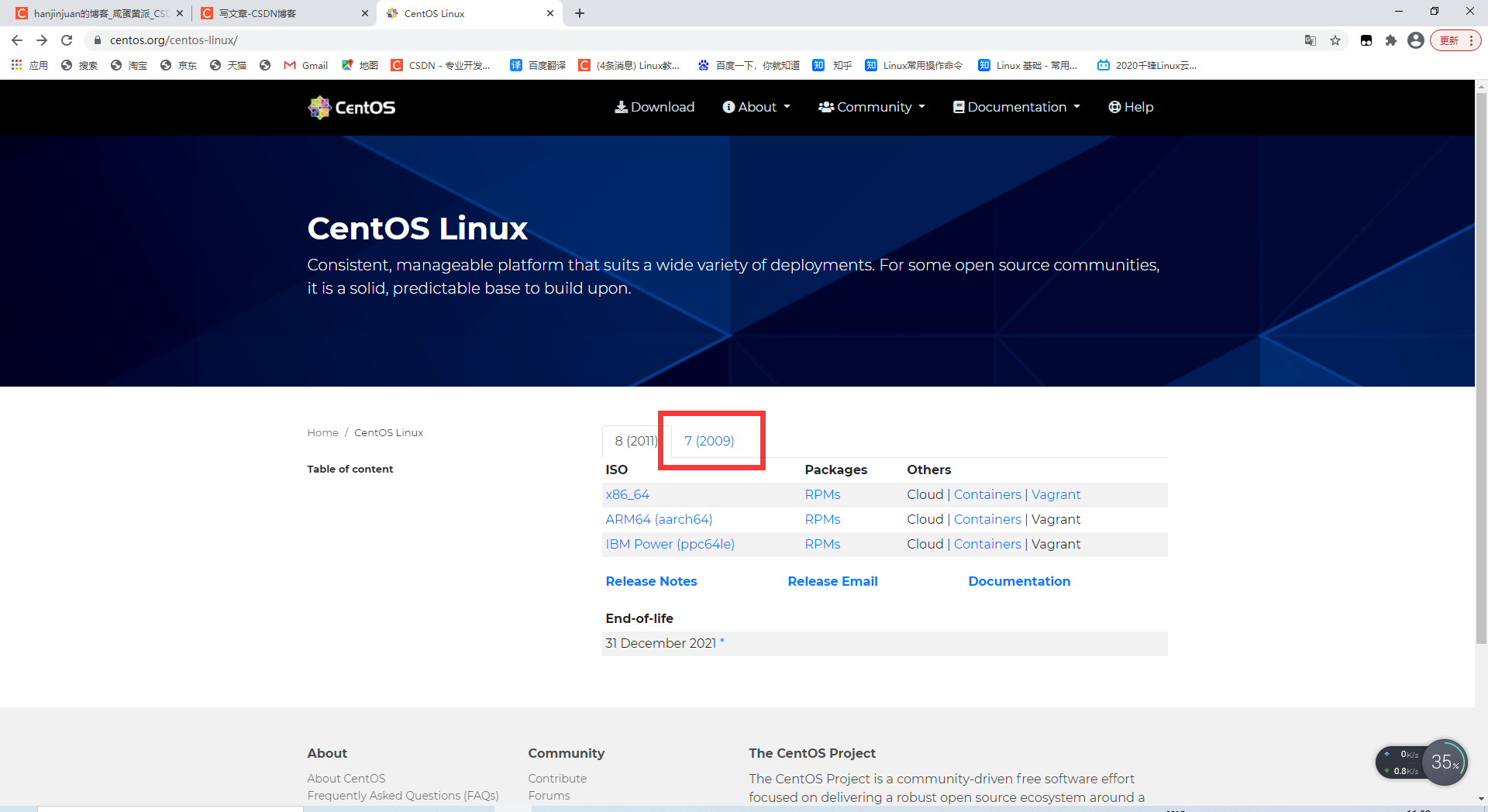The width and height of the screenshot is (1488, 812).
Task: Go to Home in the breadcrumb
Action: tap(322, 432)
